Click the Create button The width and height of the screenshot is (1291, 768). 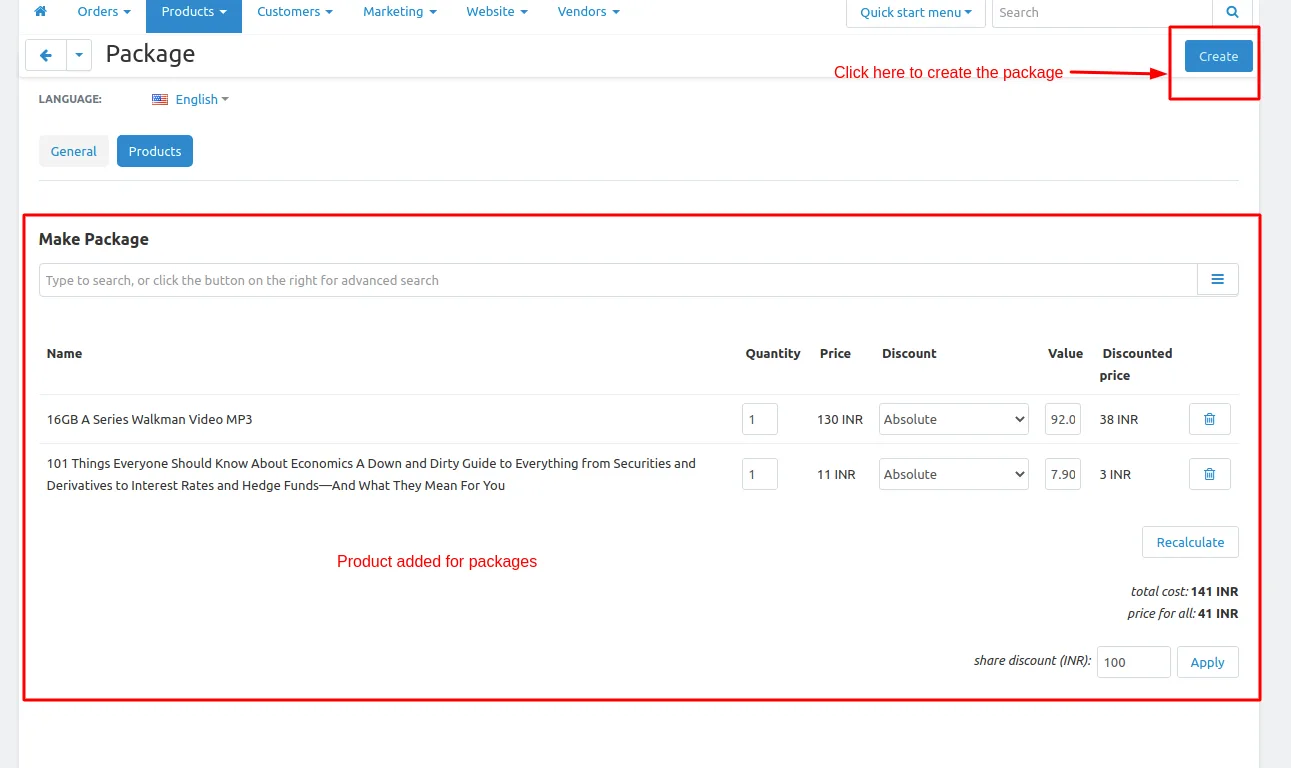(1218, 56)
